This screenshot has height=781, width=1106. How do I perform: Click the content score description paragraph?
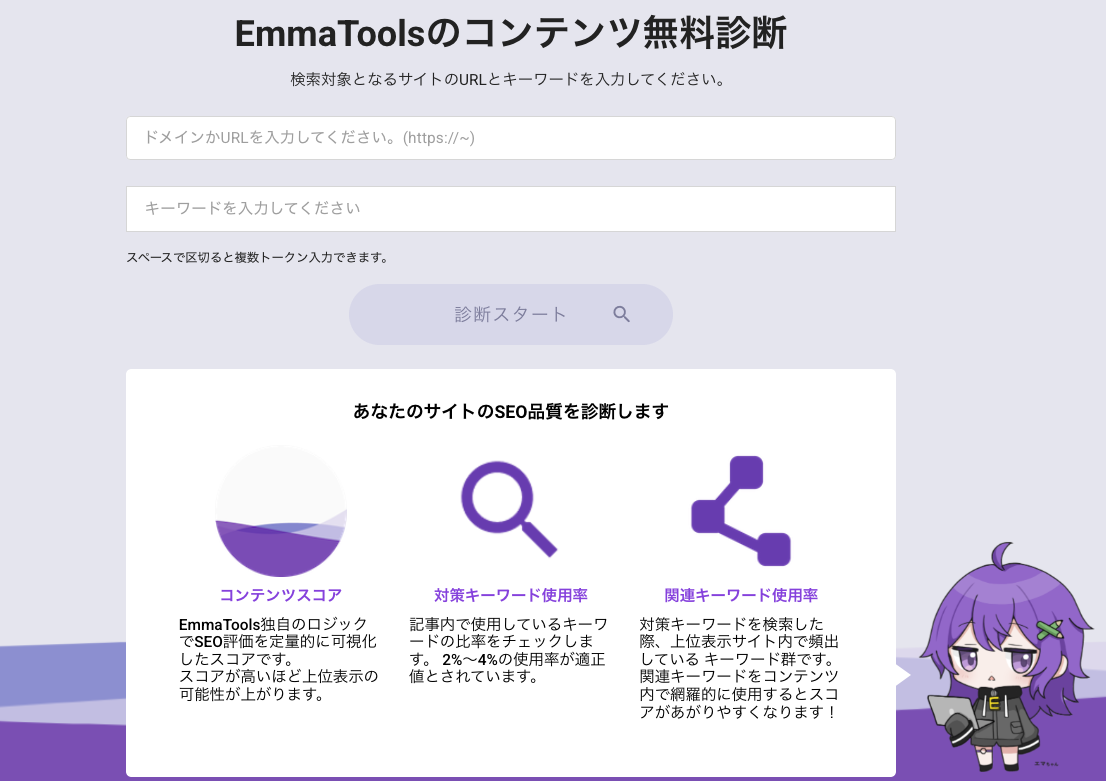pyautogui.click(x=279, y=659)
